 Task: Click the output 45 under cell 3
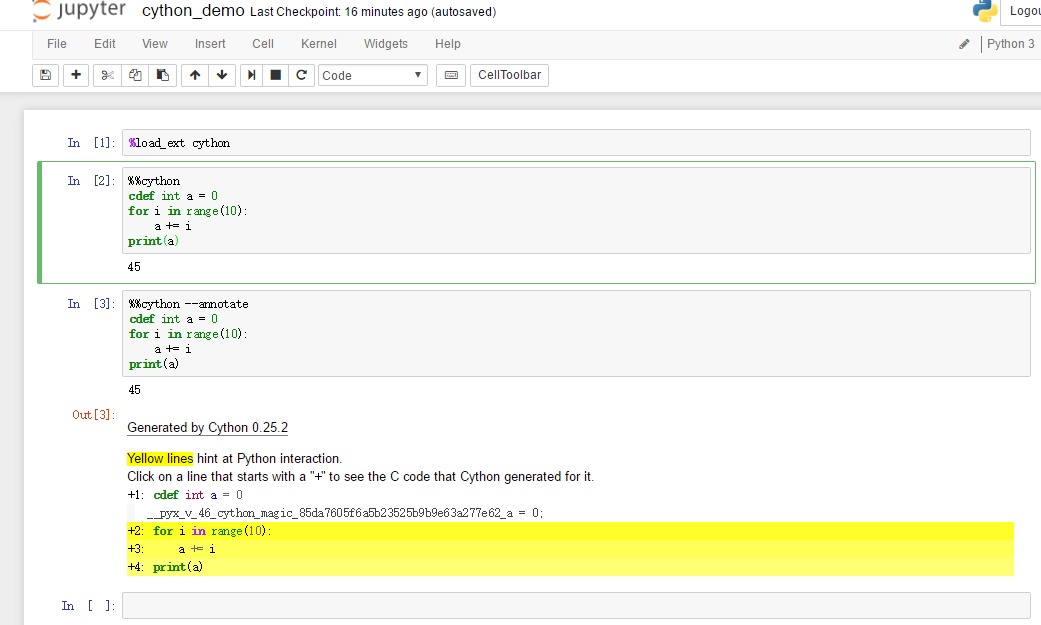(x=134, y=389)
